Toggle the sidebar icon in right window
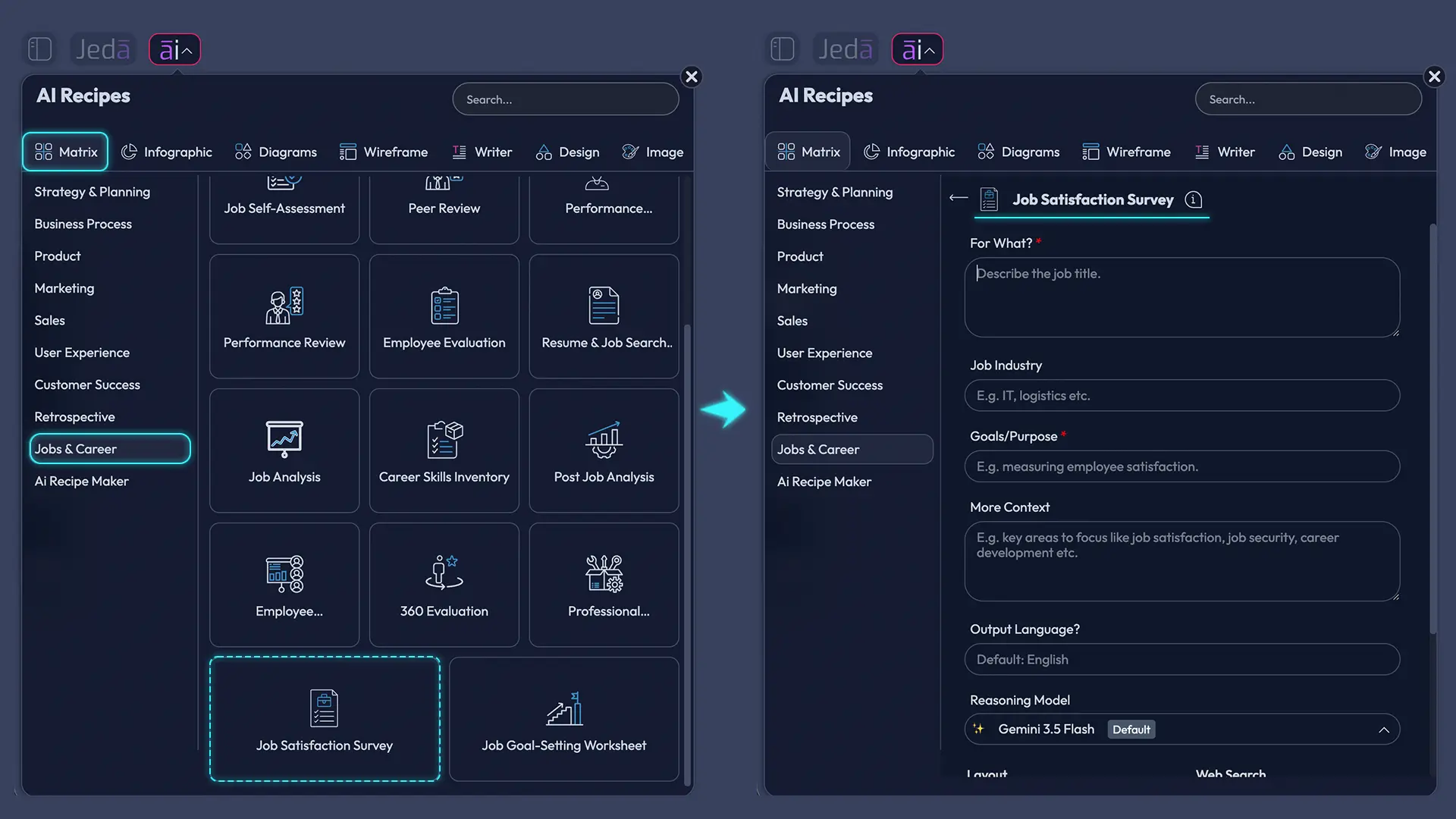Image resolution: width=1456 pixels, height=819 pixels. (x=783, y=49)
